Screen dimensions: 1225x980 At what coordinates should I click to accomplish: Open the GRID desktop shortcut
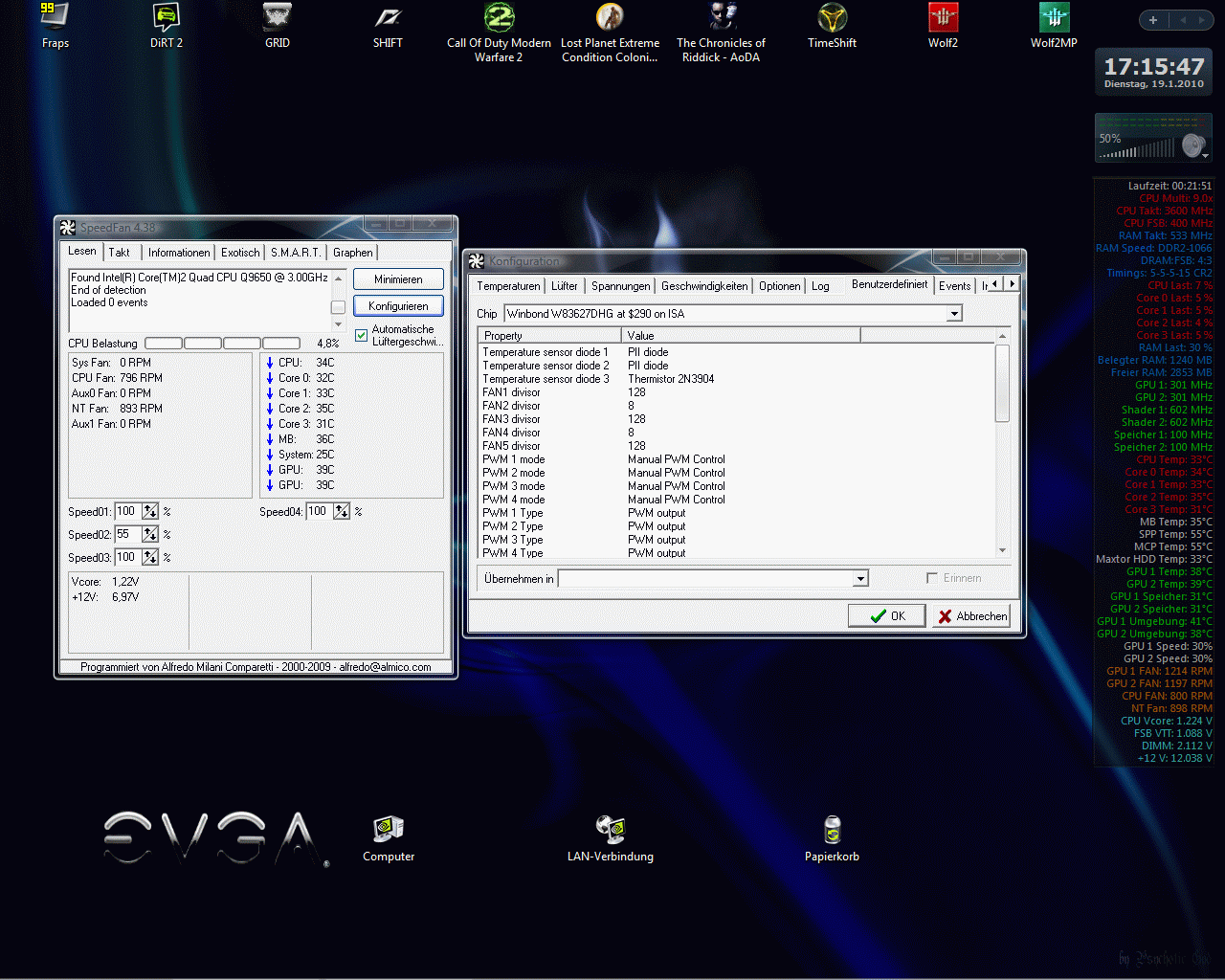coord(277,25)
